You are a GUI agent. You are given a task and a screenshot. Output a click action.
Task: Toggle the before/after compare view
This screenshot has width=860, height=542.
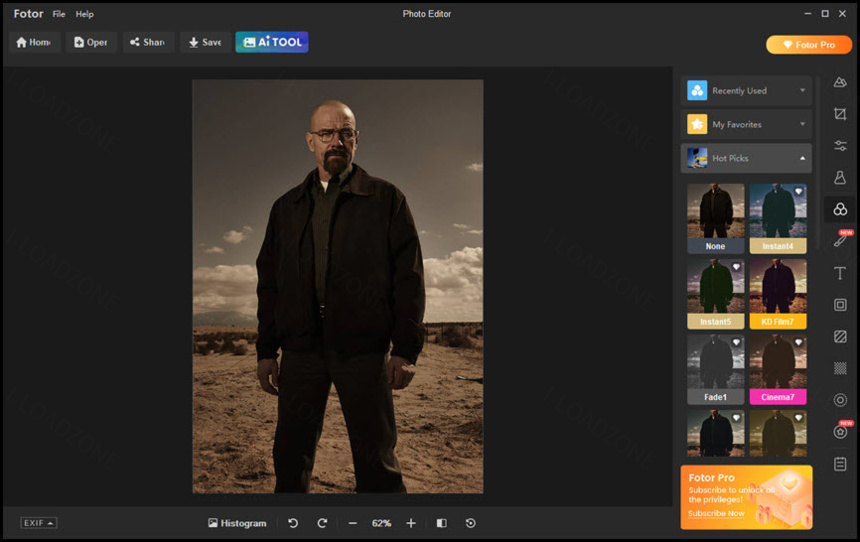[442, 523]
